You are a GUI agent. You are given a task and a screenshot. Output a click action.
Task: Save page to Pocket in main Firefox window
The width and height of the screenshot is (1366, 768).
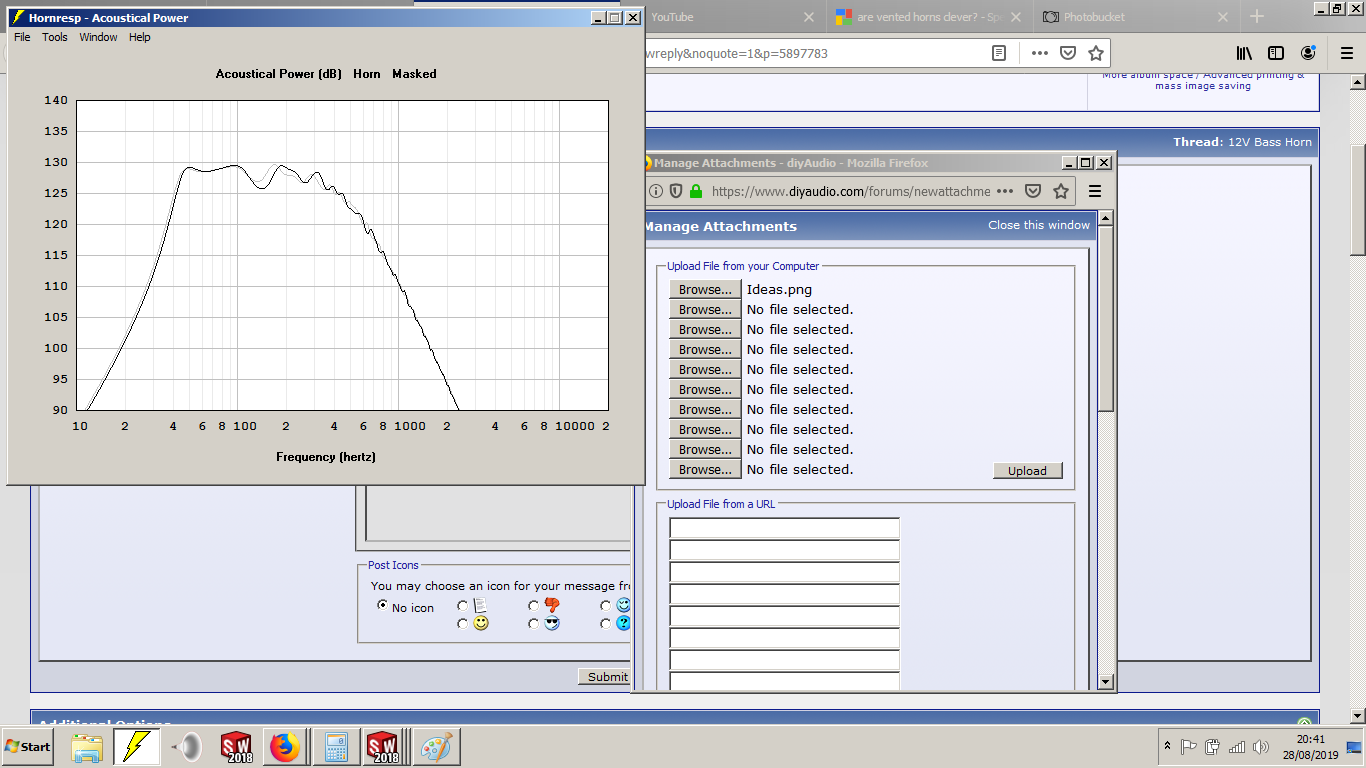(1067, 53)
